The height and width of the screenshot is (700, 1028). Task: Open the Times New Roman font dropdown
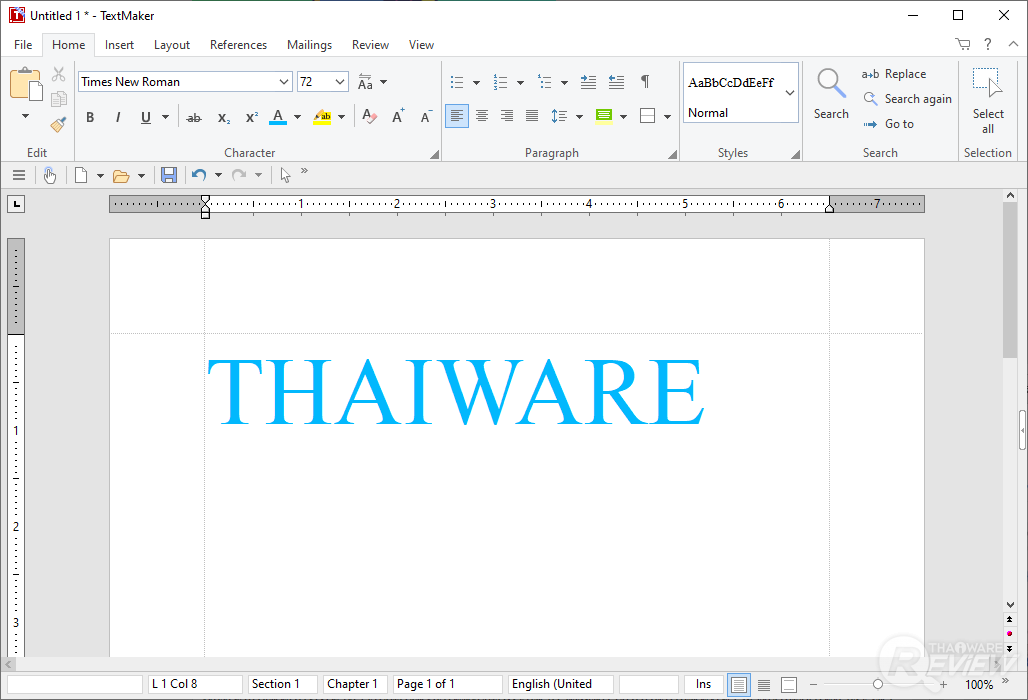coord(284,82)
